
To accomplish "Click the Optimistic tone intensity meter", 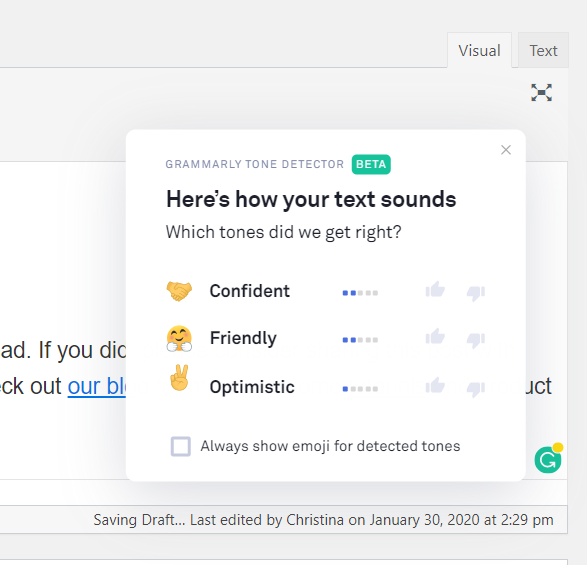I will coord(360,389).
